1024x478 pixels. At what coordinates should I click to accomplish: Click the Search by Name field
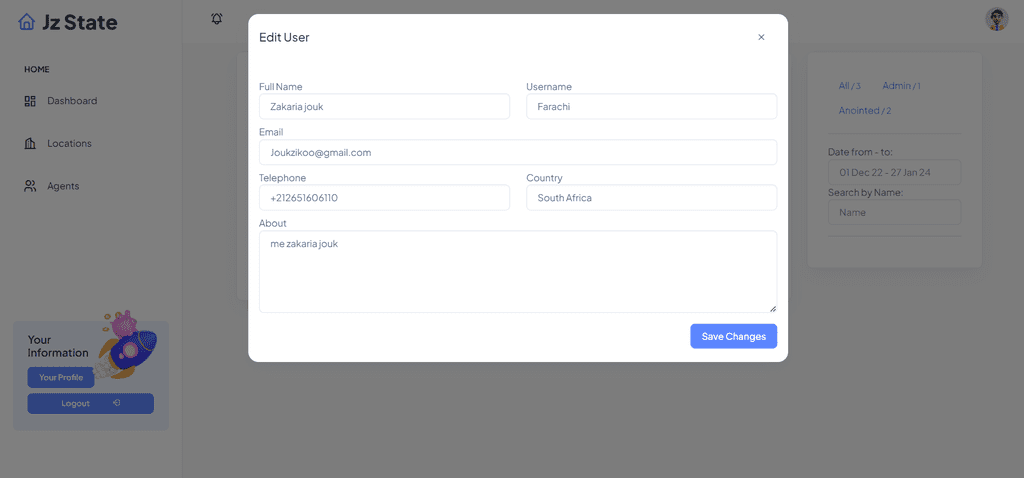pyautogui.click(x=894, y=212)
